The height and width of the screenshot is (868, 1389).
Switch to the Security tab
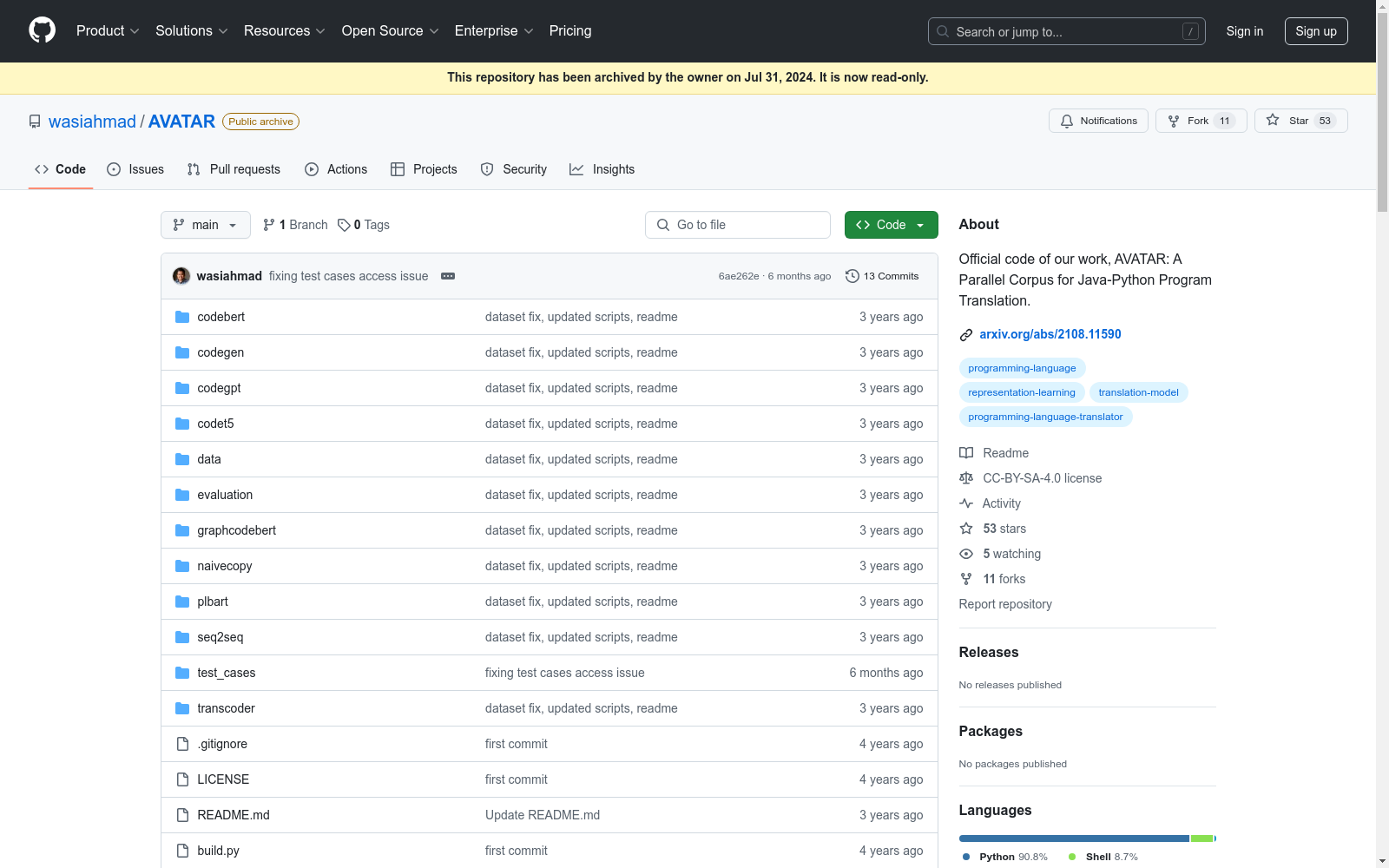(x=514, y=169)
